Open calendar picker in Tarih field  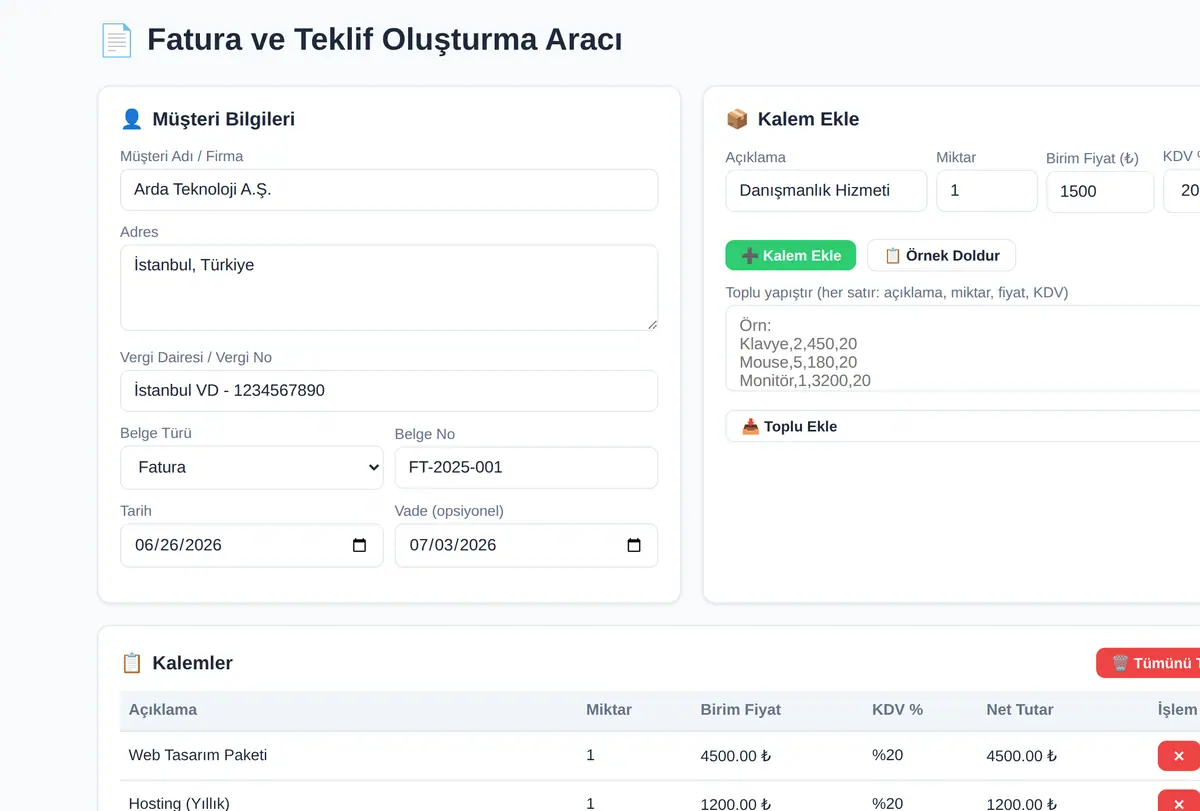click(x=360, y=545)
